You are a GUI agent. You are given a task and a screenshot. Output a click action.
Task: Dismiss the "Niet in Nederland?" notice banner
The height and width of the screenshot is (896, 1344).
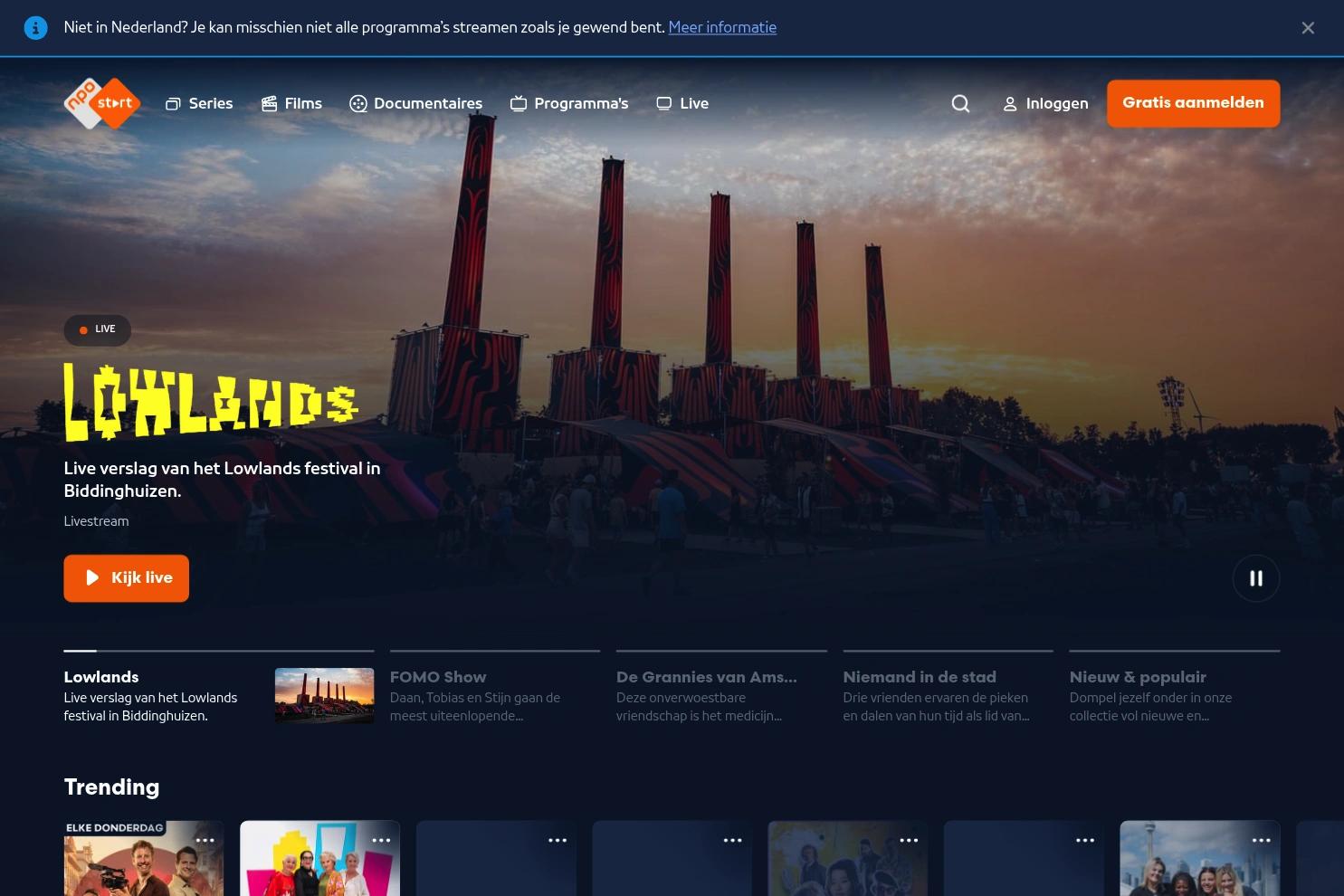click(x=1308, y=28)
